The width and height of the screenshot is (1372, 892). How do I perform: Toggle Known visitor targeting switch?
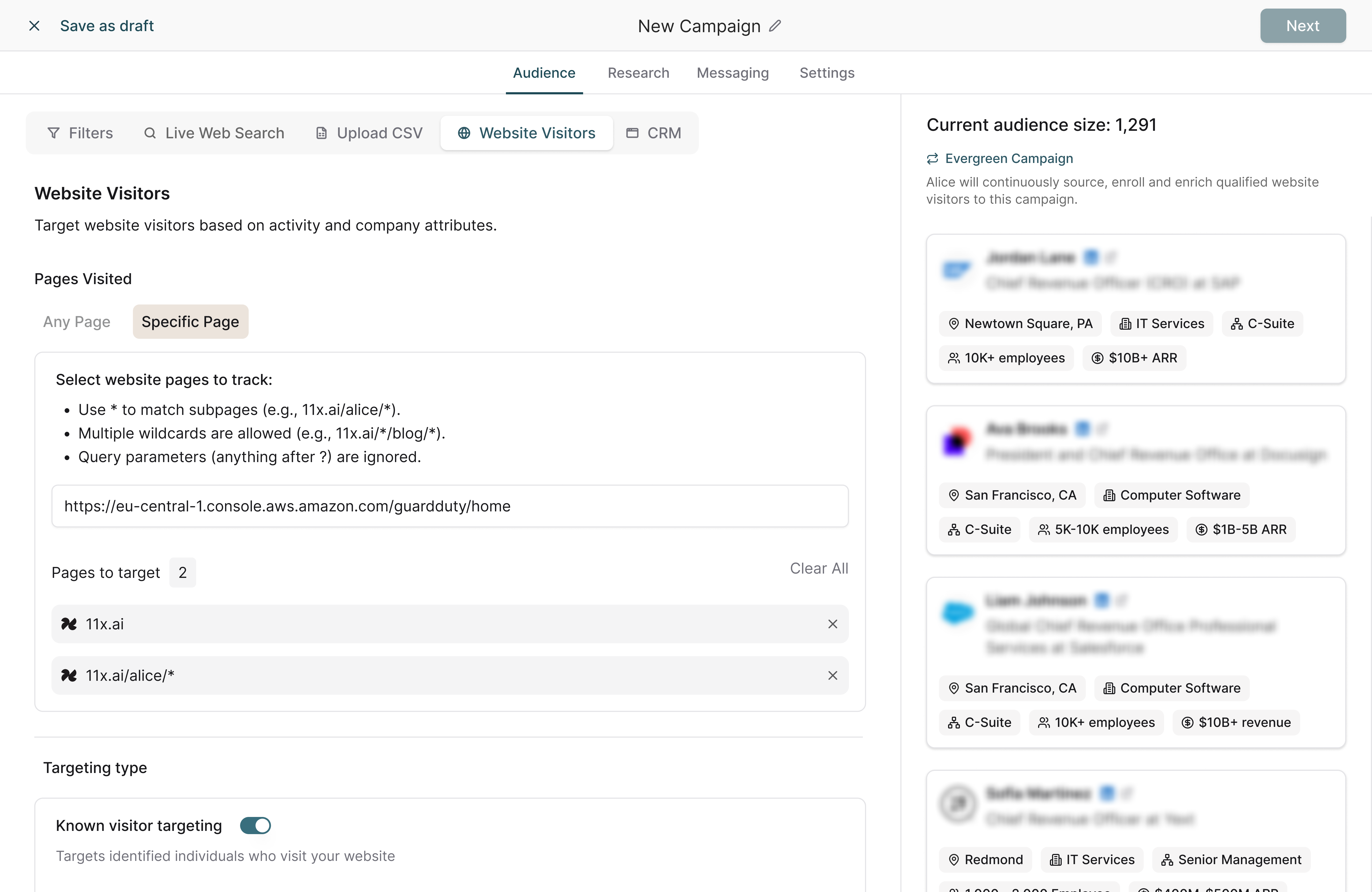[x=255, y=826]
